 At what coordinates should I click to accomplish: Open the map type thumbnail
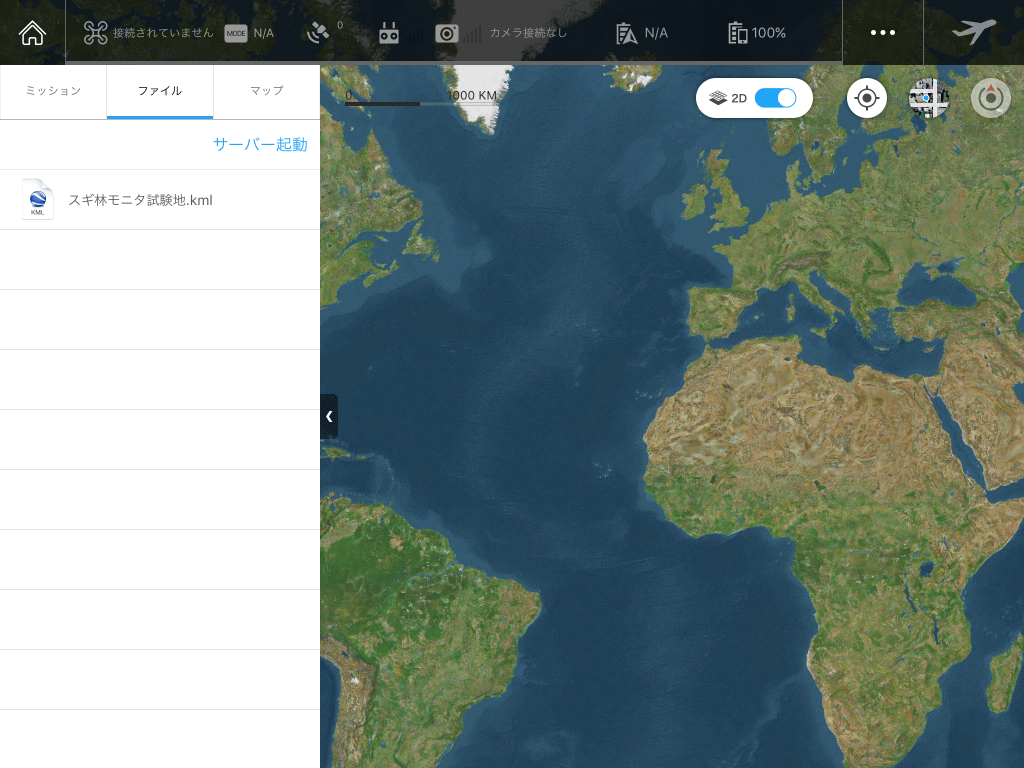click(929, 99)
